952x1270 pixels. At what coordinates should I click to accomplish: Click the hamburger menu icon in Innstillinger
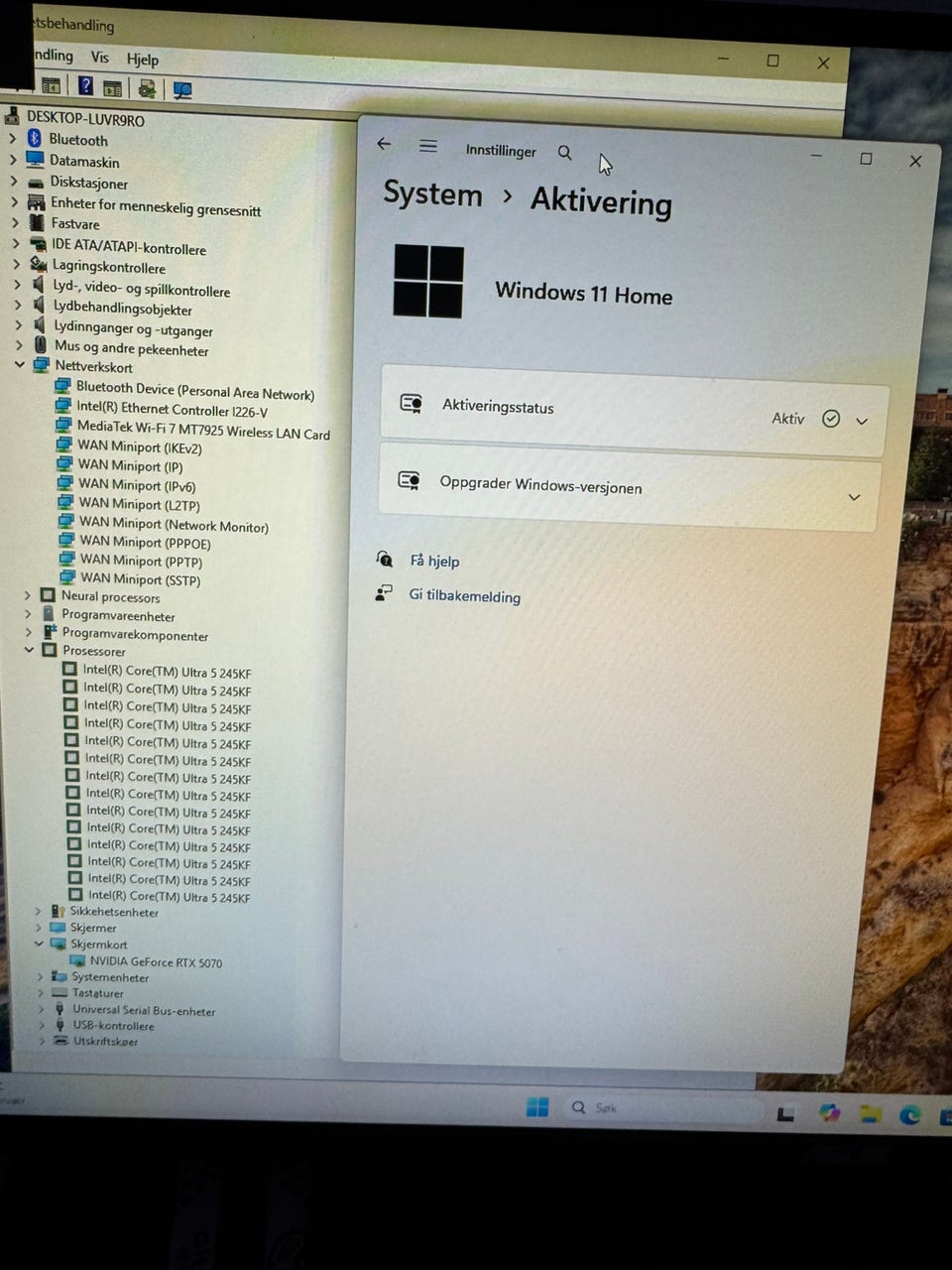pos(428,146)
